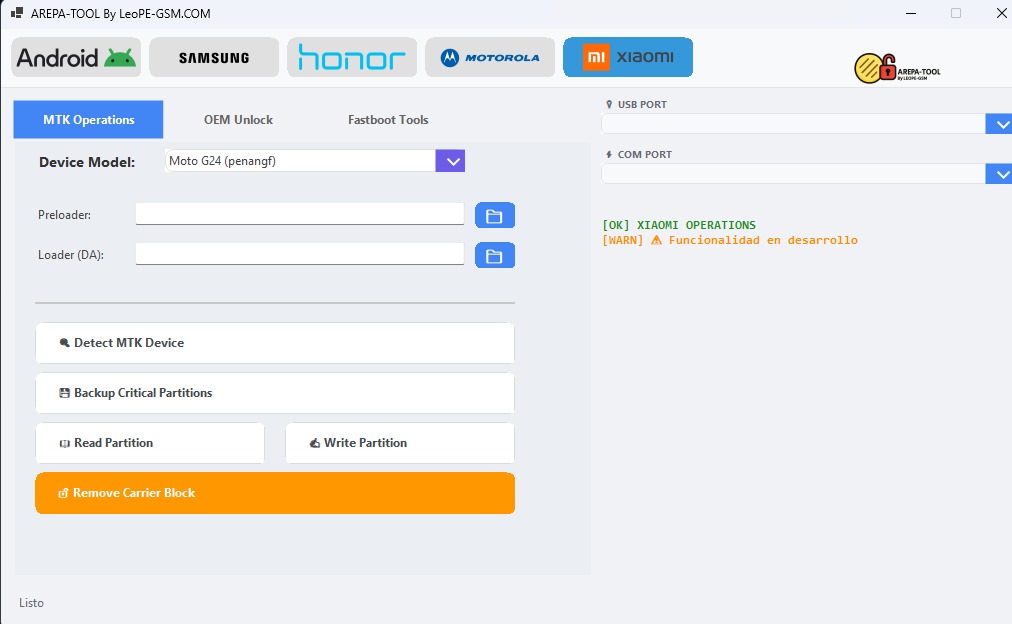Select the Samsung brand button
The width and height of the screenshot is (1012, 624).
click(214, 58)
